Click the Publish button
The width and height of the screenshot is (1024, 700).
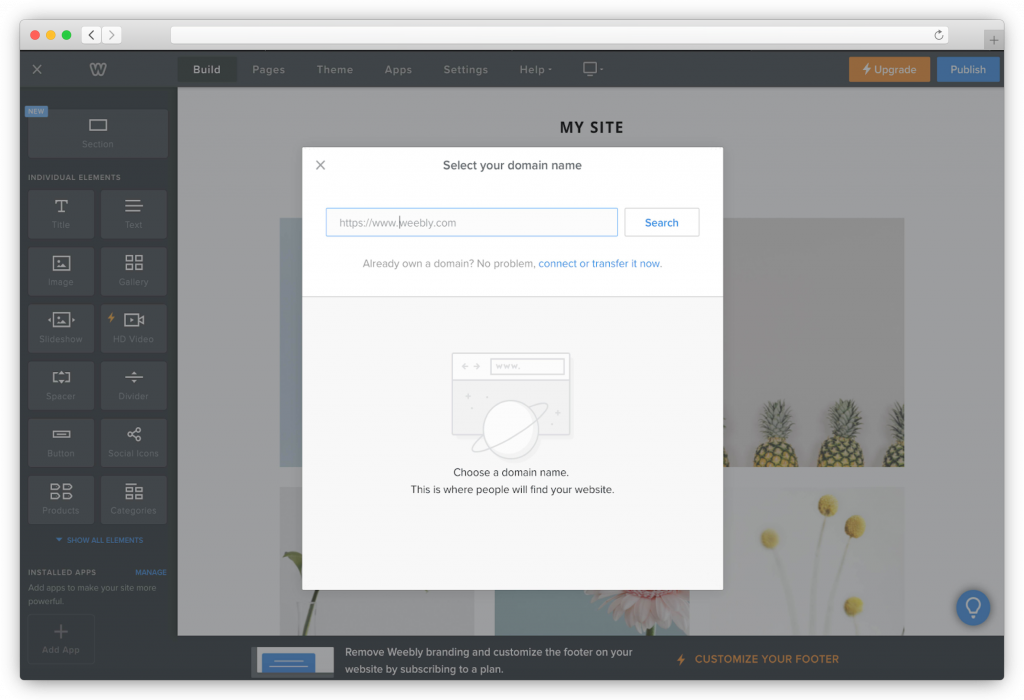968,69
